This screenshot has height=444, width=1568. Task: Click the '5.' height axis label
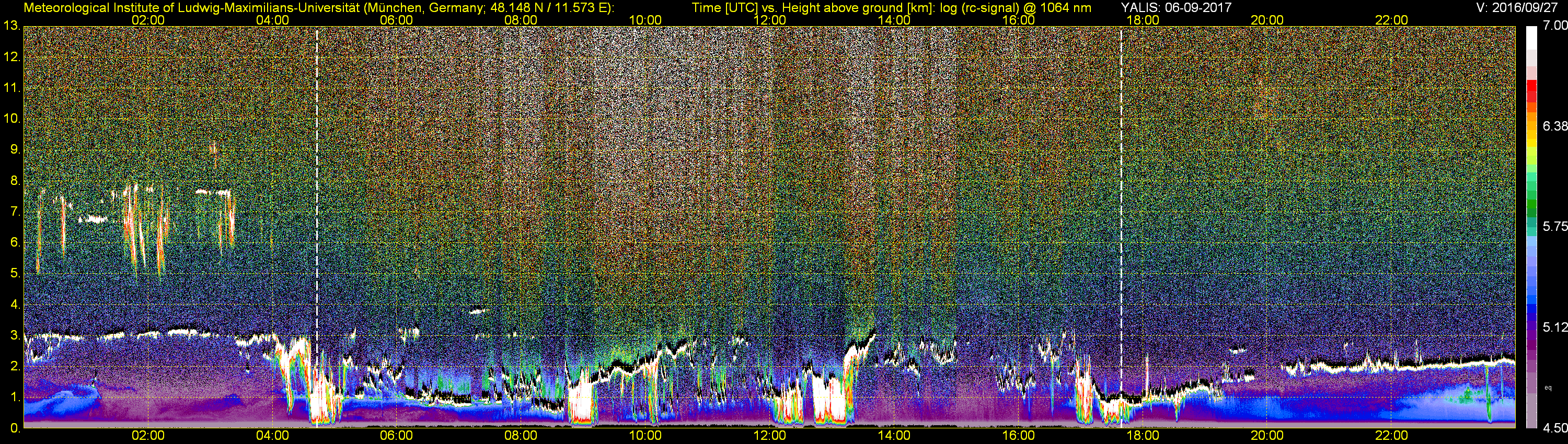click(x=15, y=273)
